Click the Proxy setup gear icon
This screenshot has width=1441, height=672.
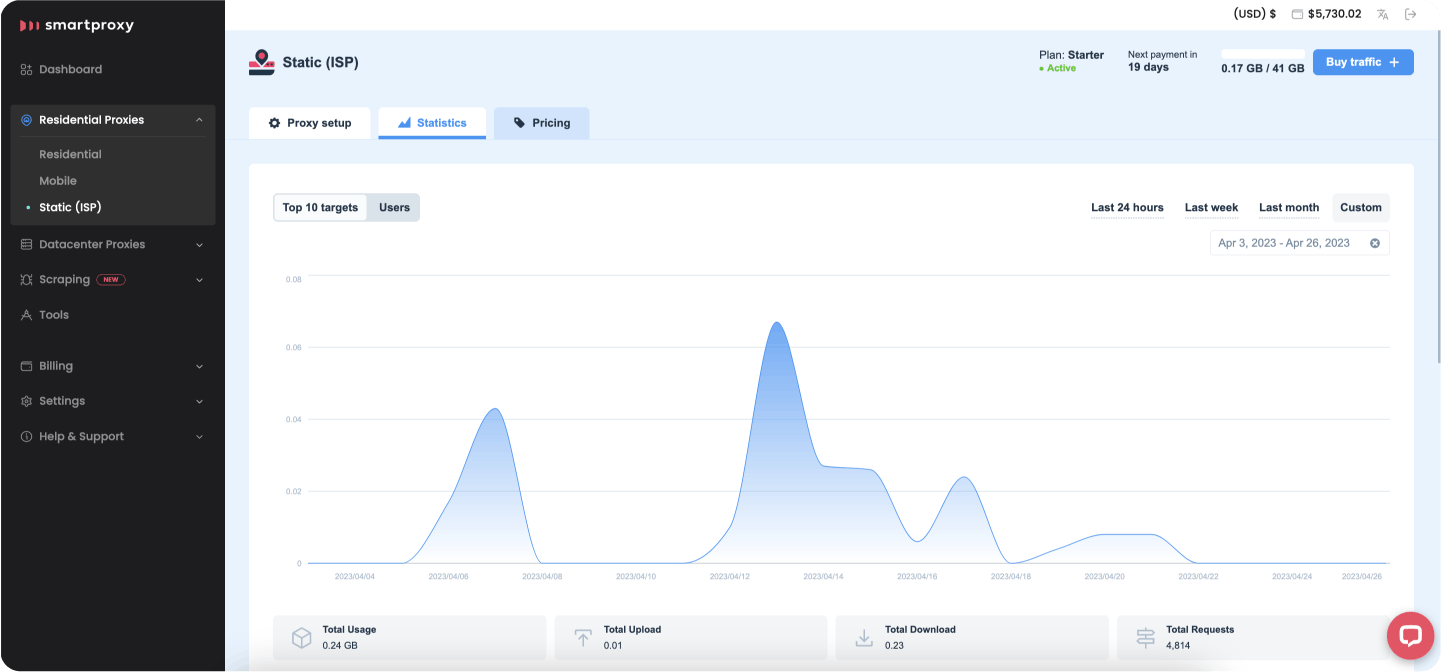pos(274,123)
